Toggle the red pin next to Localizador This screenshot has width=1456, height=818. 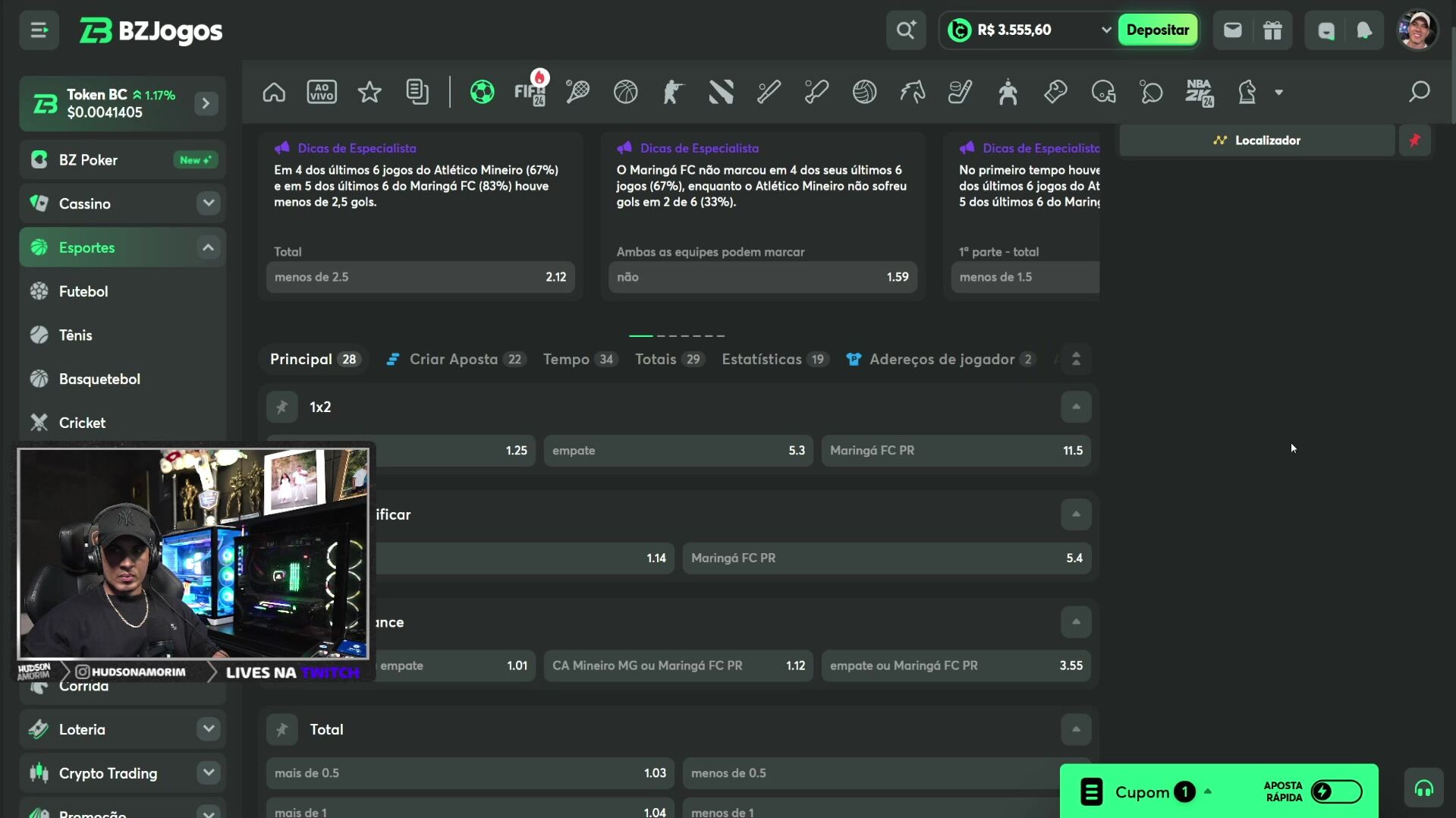click(1415, 140)
